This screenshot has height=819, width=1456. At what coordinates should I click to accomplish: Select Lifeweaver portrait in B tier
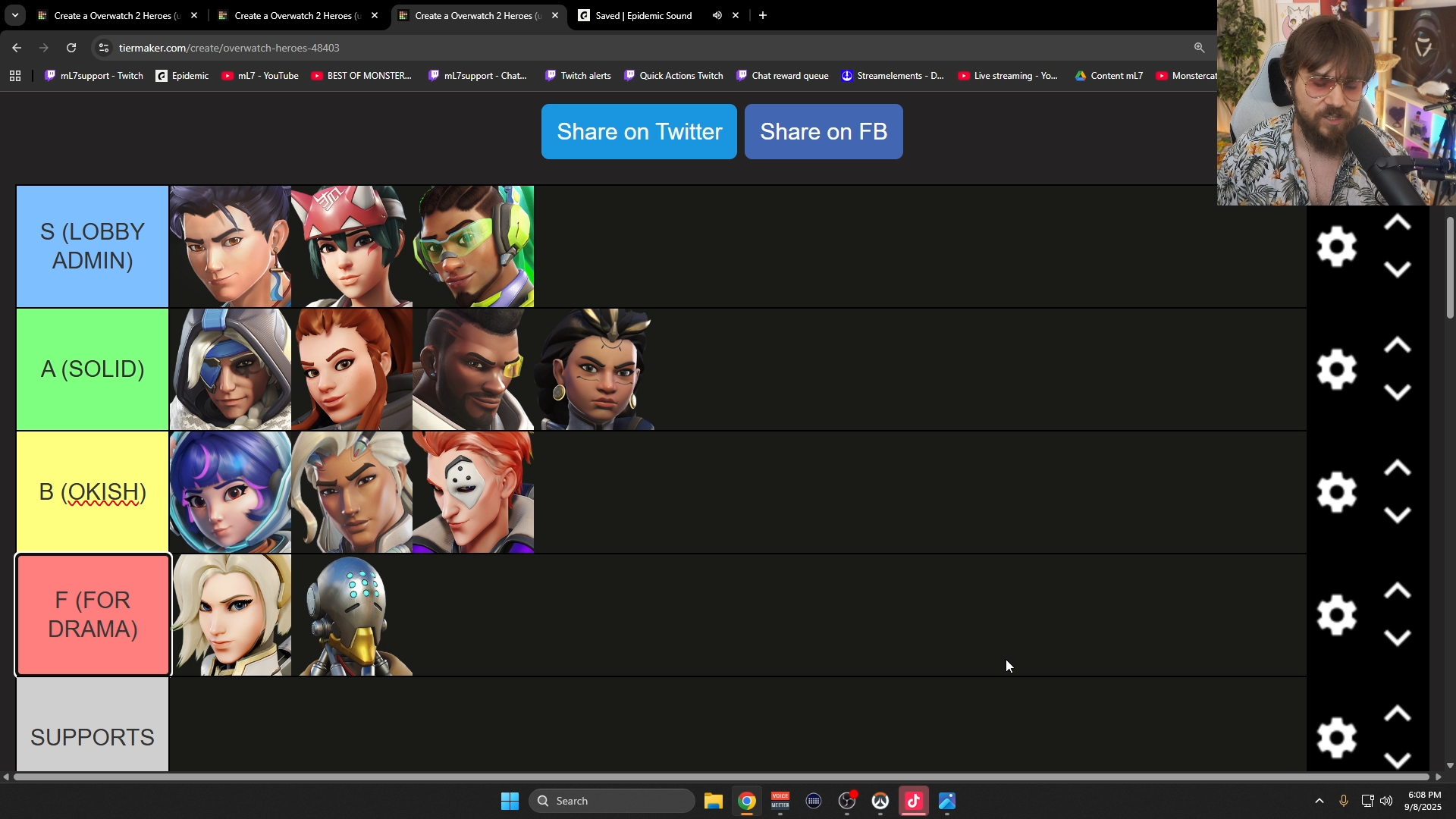352,492
